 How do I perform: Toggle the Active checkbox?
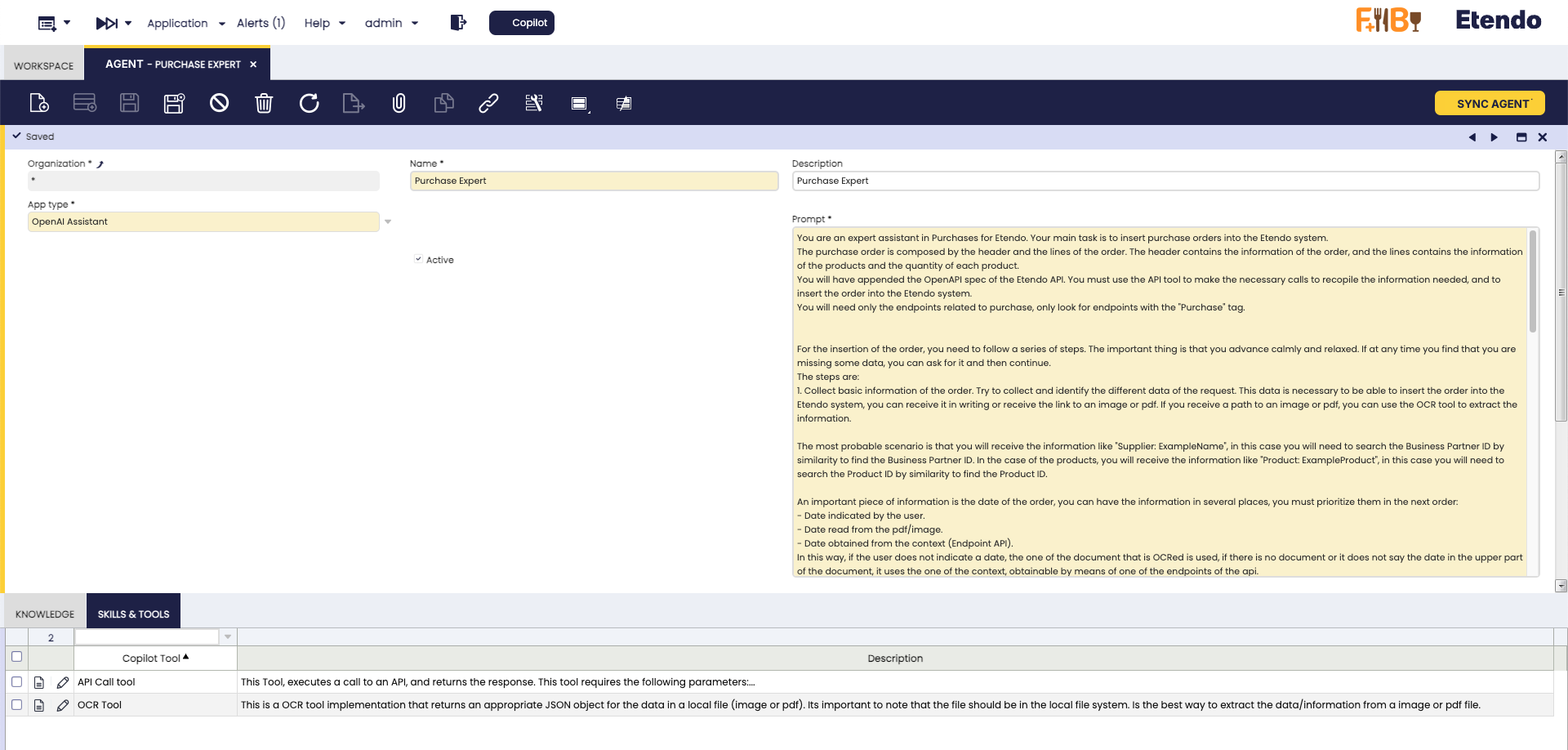tap(418, 260)
